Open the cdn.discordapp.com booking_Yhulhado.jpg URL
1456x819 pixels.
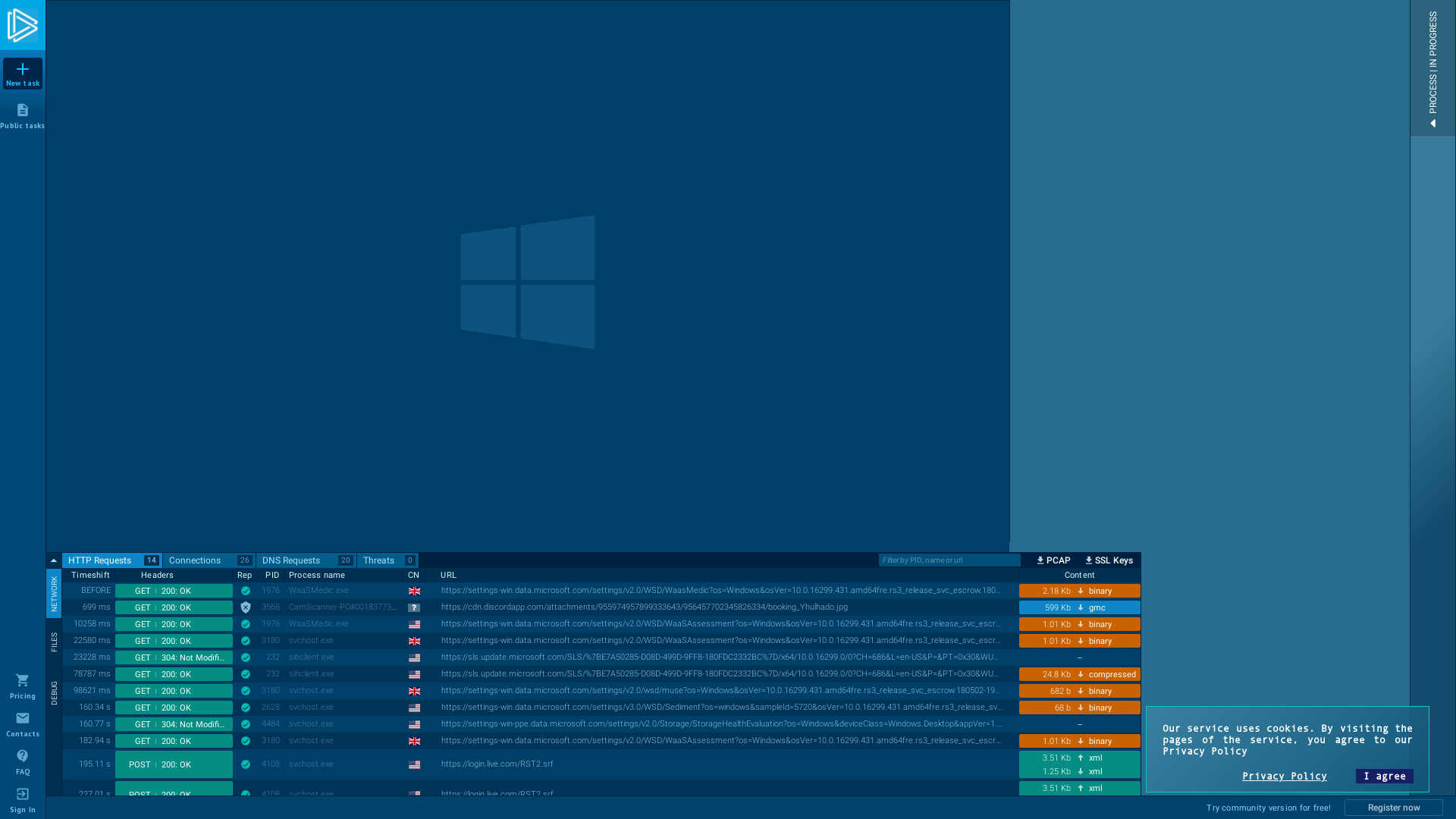tap(644, 607)
